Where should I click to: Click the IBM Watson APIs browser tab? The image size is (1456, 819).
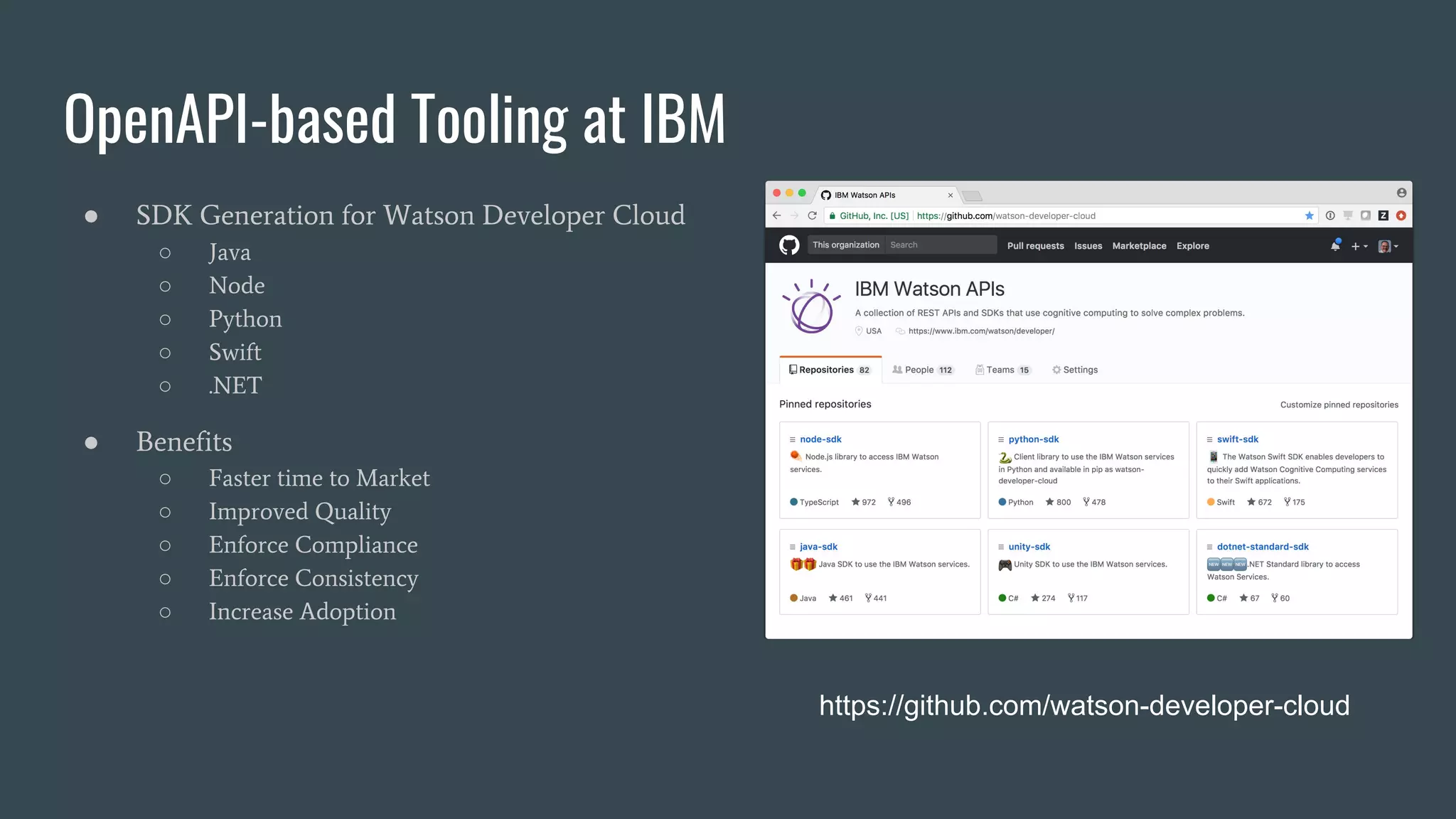(x=885, y=195)
